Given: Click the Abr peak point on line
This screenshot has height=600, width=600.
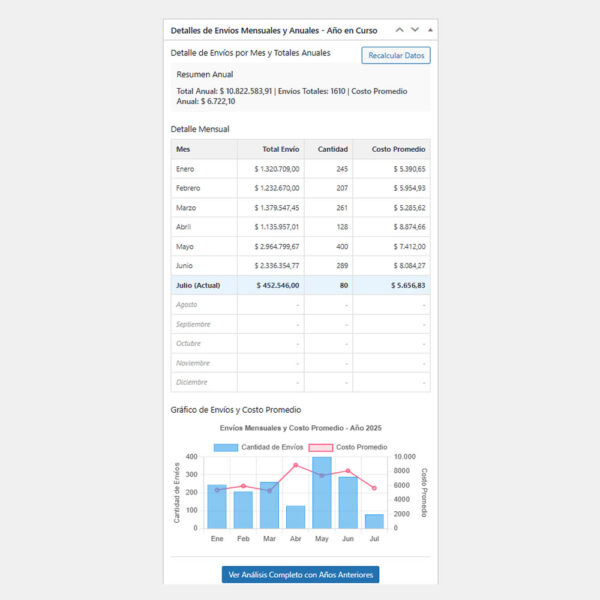Looking at the screenshot, I should 296,465.
